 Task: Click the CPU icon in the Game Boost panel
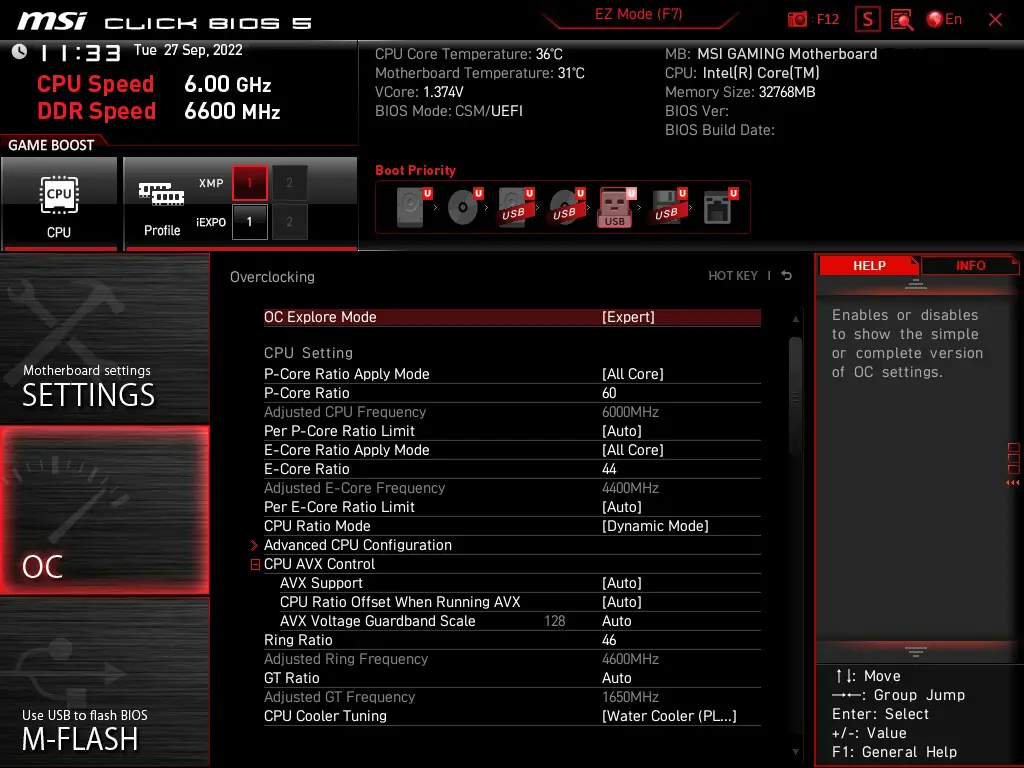pyautogui.click(x=59, y=197)
